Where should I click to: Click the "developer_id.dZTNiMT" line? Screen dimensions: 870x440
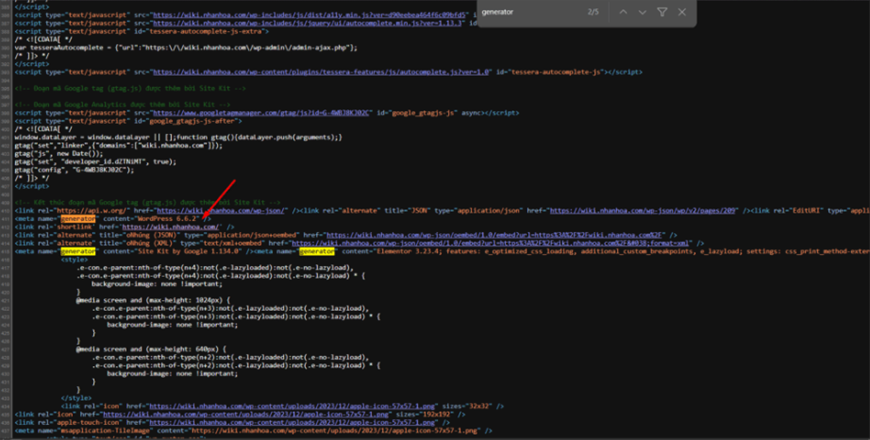coord(95,162)
